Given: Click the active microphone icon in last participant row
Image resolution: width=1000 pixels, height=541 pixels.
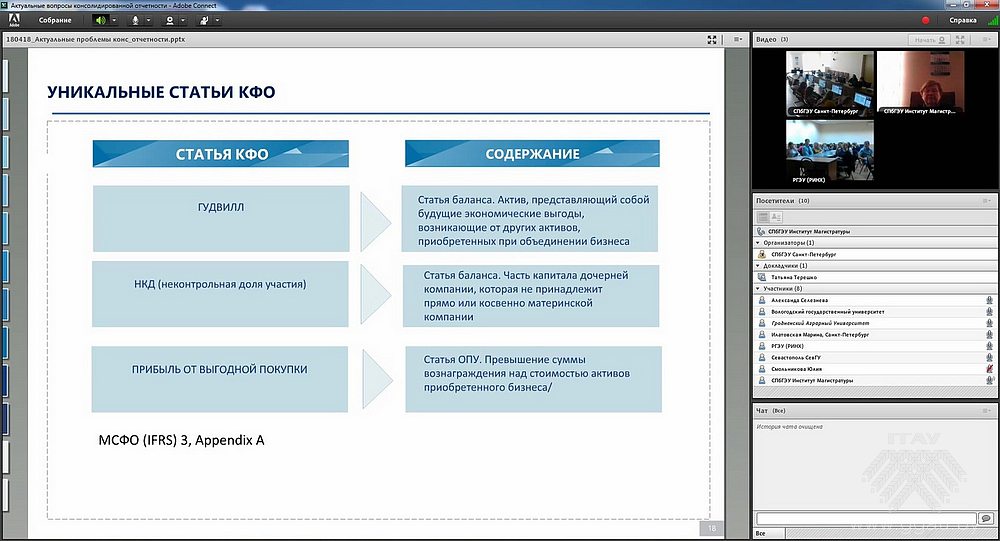Looking at the screenshot, I should point(990,380).
